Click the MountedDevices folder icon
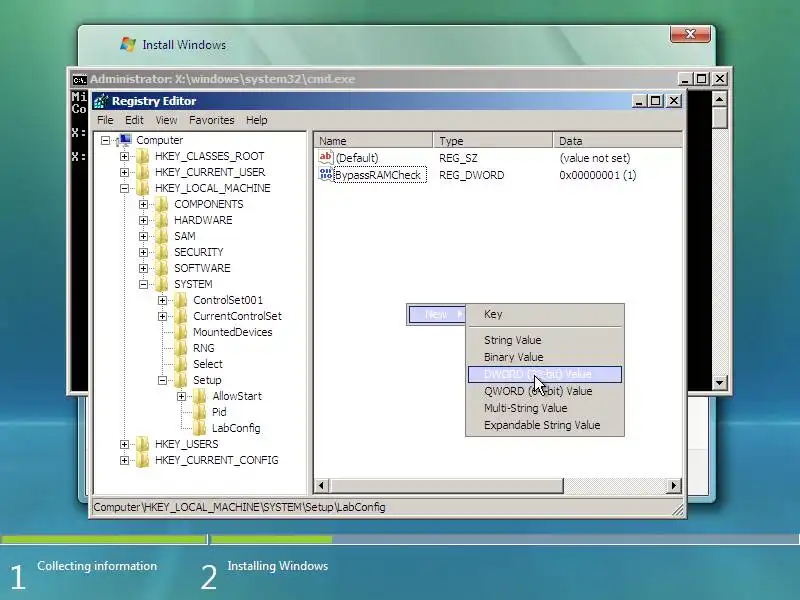Image resolution: width=800 pixels, height=600 pixels. [x=181, y=332]
